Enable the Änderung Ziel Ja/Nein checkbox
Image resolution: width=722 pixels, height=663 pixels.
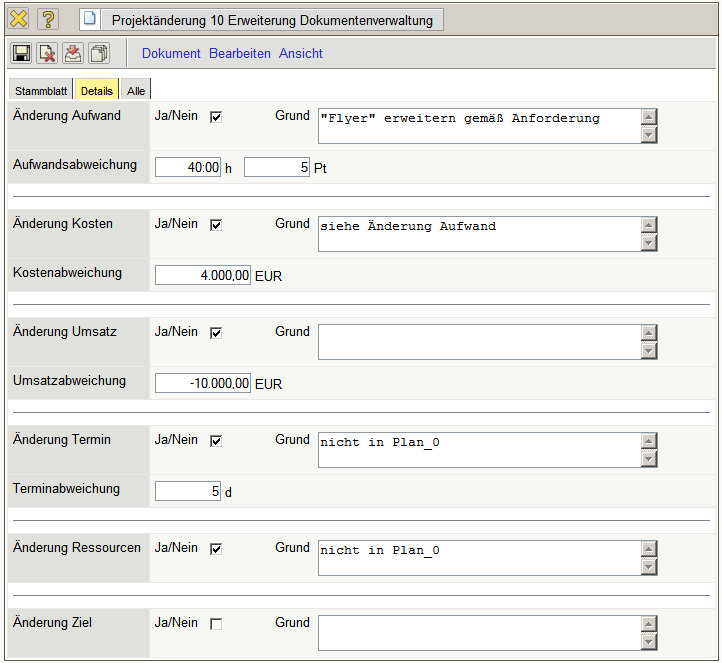(216, 624)
